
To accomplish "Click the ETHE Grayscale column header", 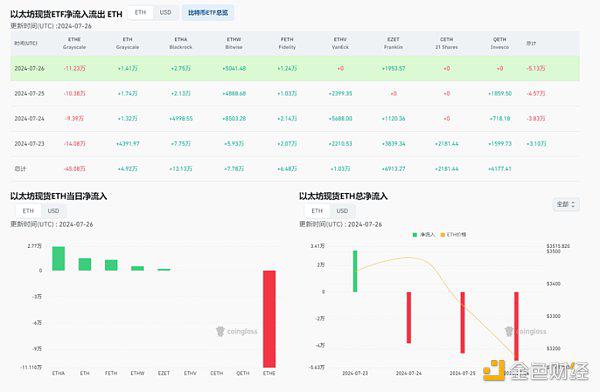I will click(x=74, y=43).
